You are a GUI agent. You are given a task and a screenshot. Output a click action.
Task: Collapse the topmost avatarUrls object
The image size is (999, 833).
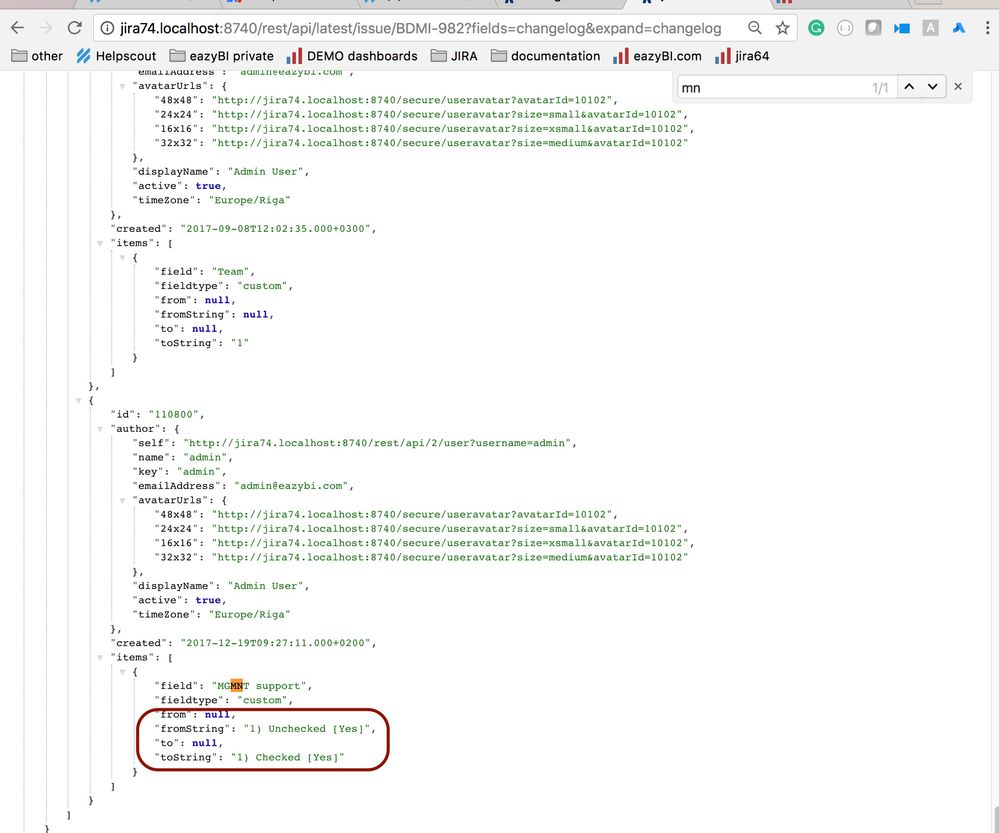(x=122, y=86)
